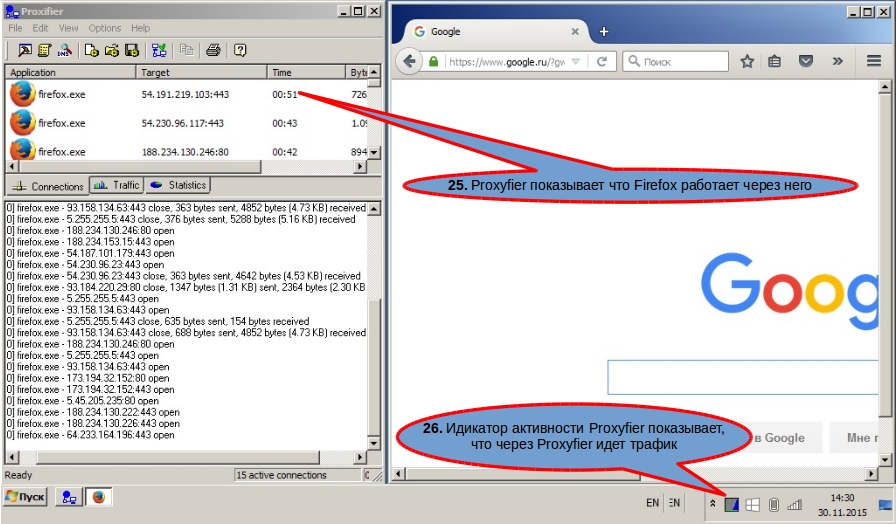Sort by Application column header
The height and width of the screenshot is (524, 896).
pos(70,73)
